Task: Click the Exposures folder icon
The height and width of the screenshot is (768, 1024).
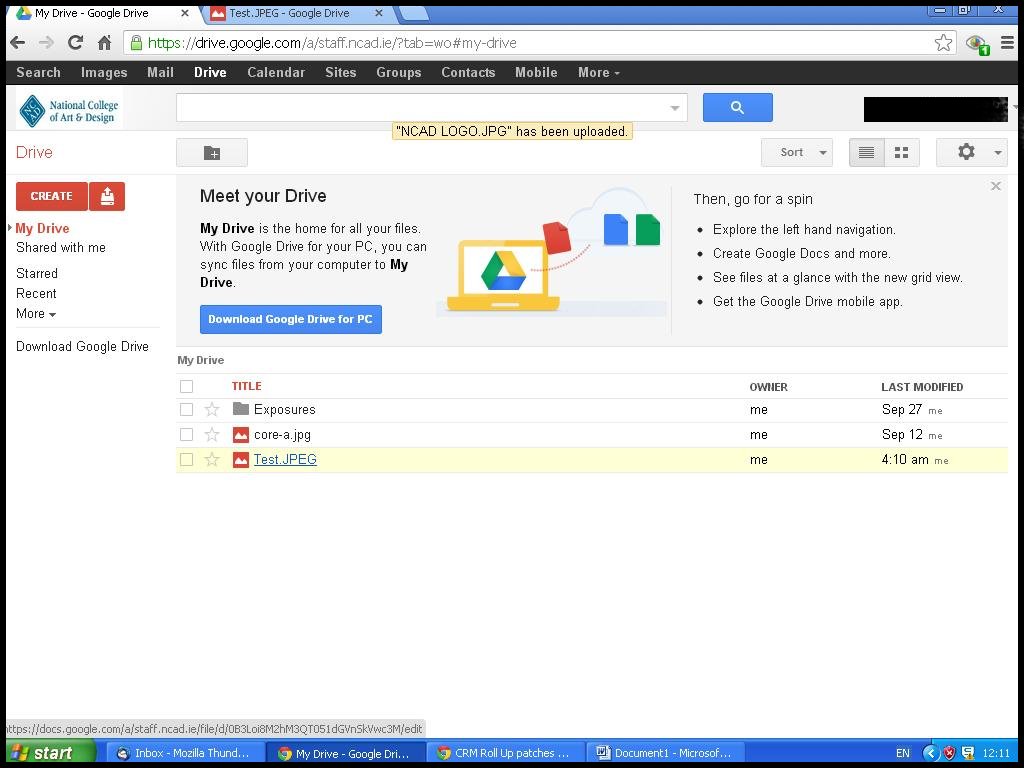Action: [241, 409]
